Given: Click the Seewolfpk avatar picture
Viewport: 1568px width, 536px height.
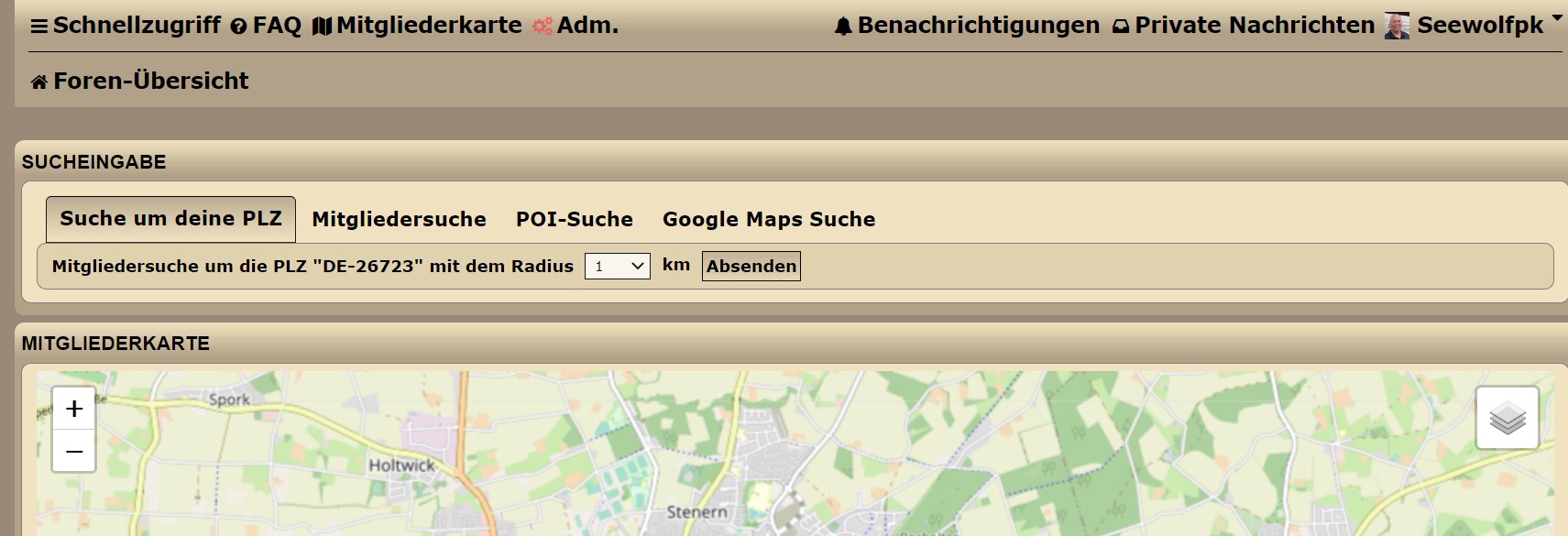Looking at the screenshot, I should click(x=1397, y=26).
